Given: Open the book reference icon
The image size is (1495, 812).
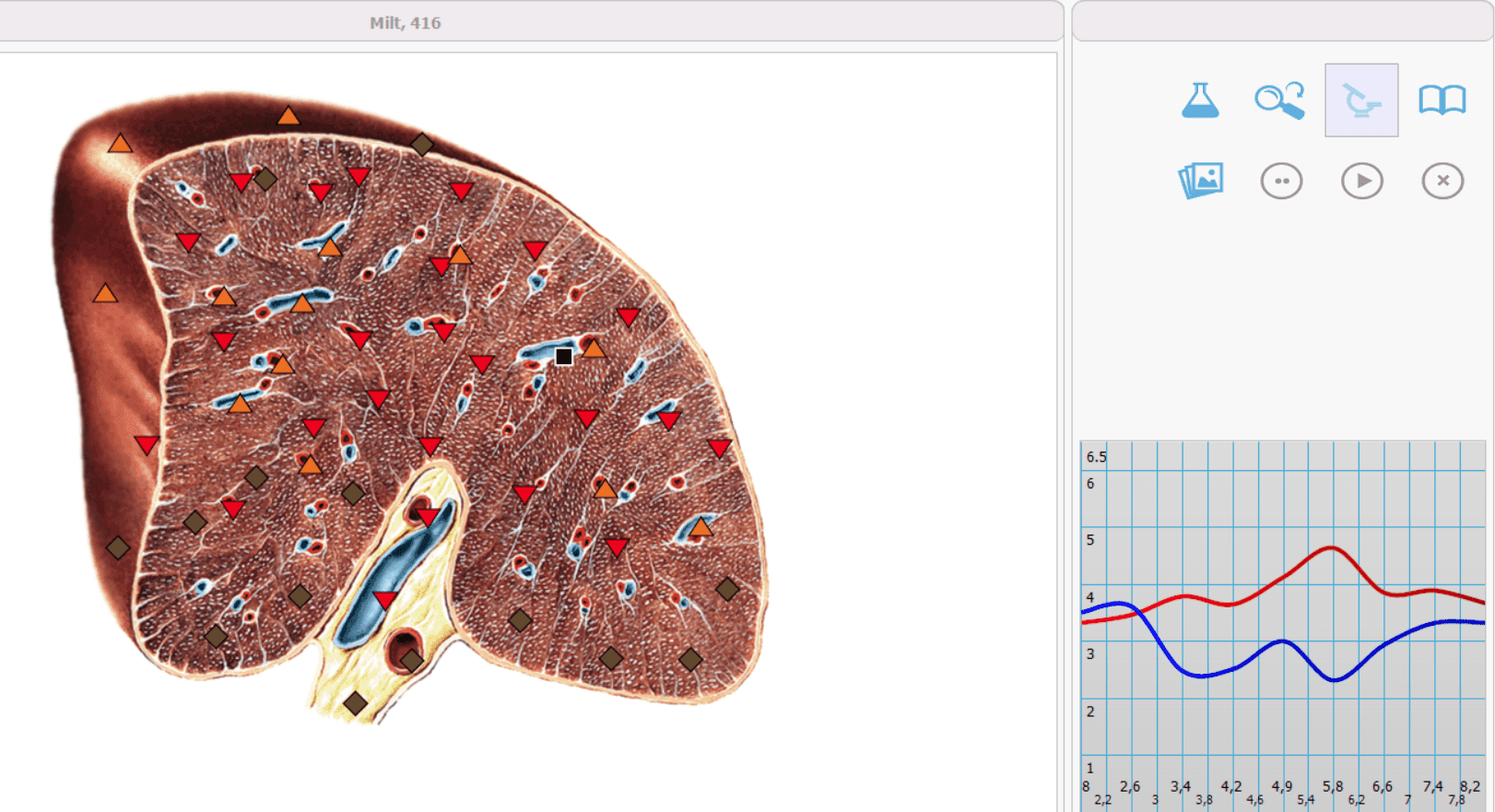Looking at the screenshot, I should pos(1442,100).
